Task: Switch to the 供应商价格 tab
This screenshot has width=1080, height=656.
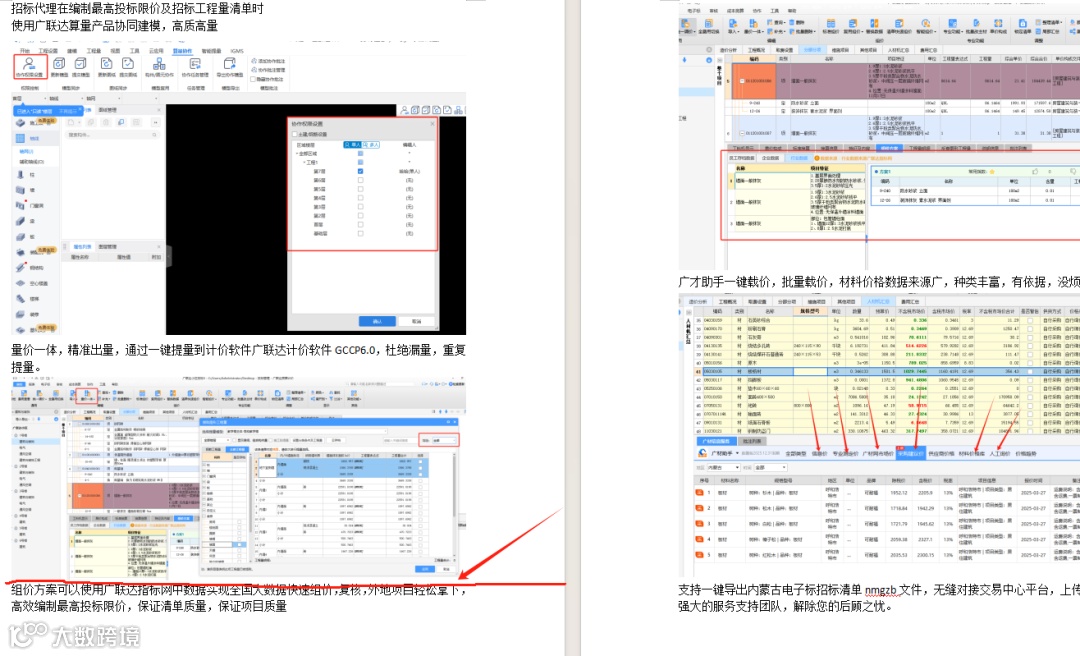Action: click(942, 453)
